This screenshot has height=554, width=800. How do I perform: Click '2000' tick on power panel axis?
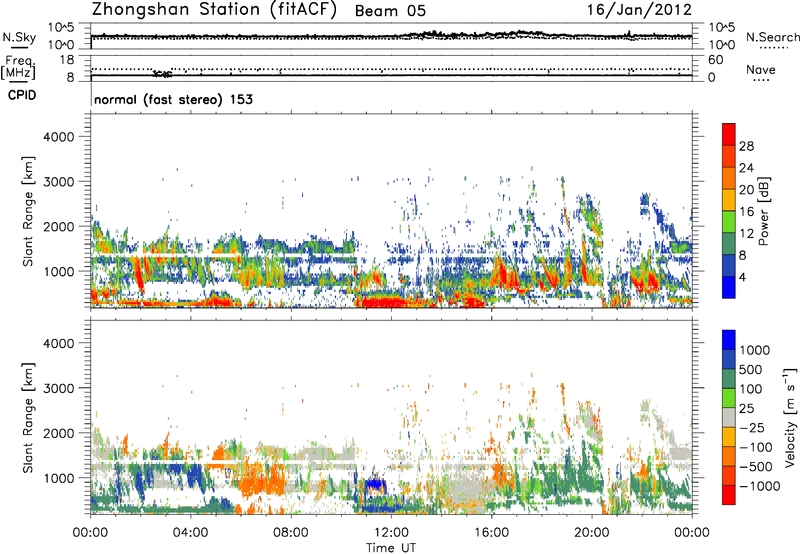point(59,226)
